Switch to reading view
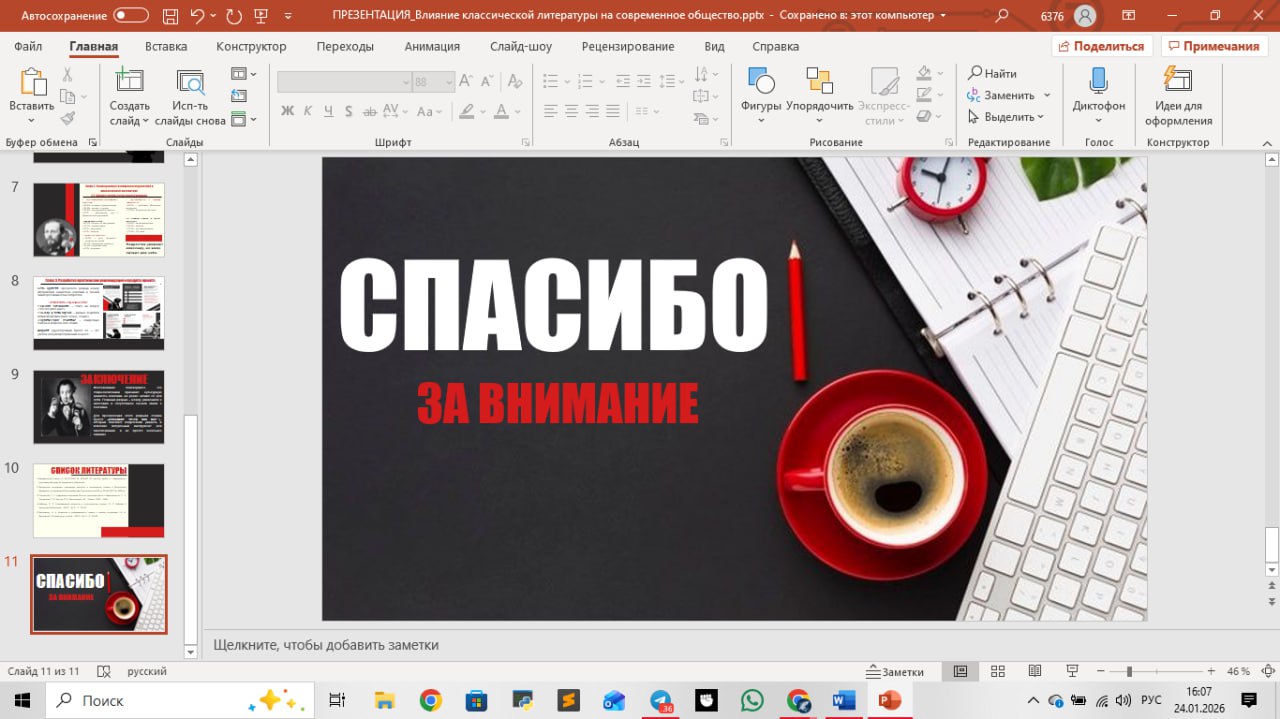 (1035, 671)
